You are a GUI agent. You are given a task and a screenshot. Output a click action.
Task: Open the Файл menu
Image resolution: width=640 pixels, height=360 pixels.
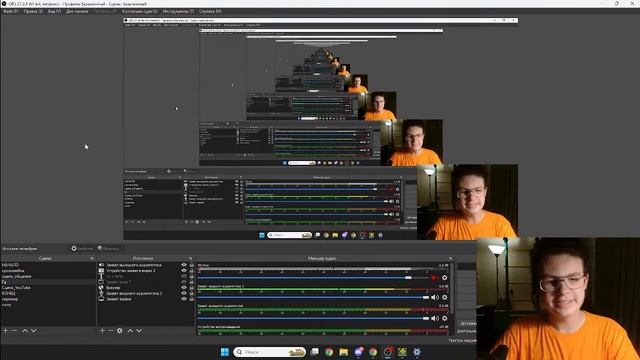pyautogui.click(x=11, y=11)
